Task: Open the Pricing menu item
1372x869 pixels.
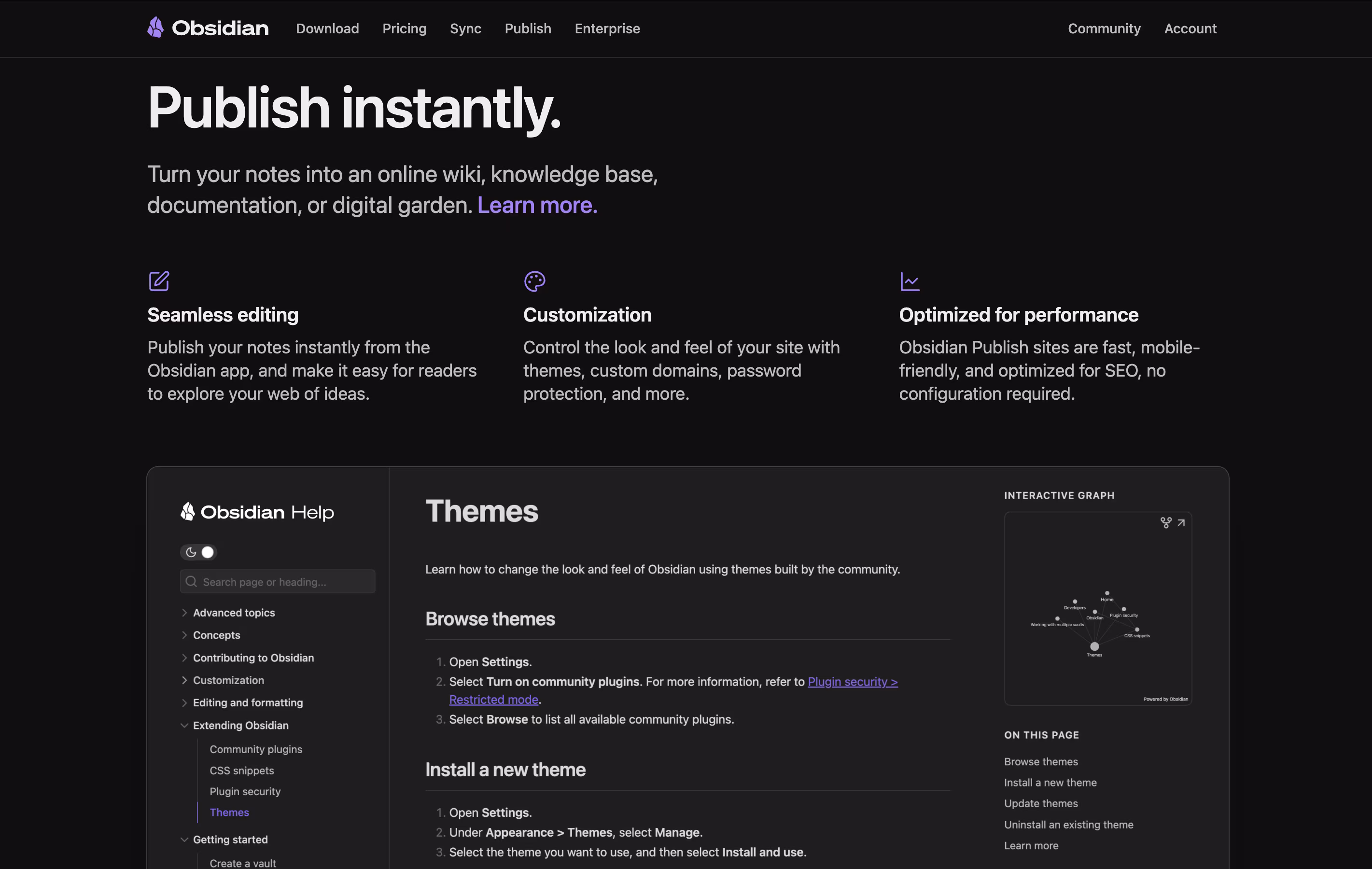Action: click(404, 28)
